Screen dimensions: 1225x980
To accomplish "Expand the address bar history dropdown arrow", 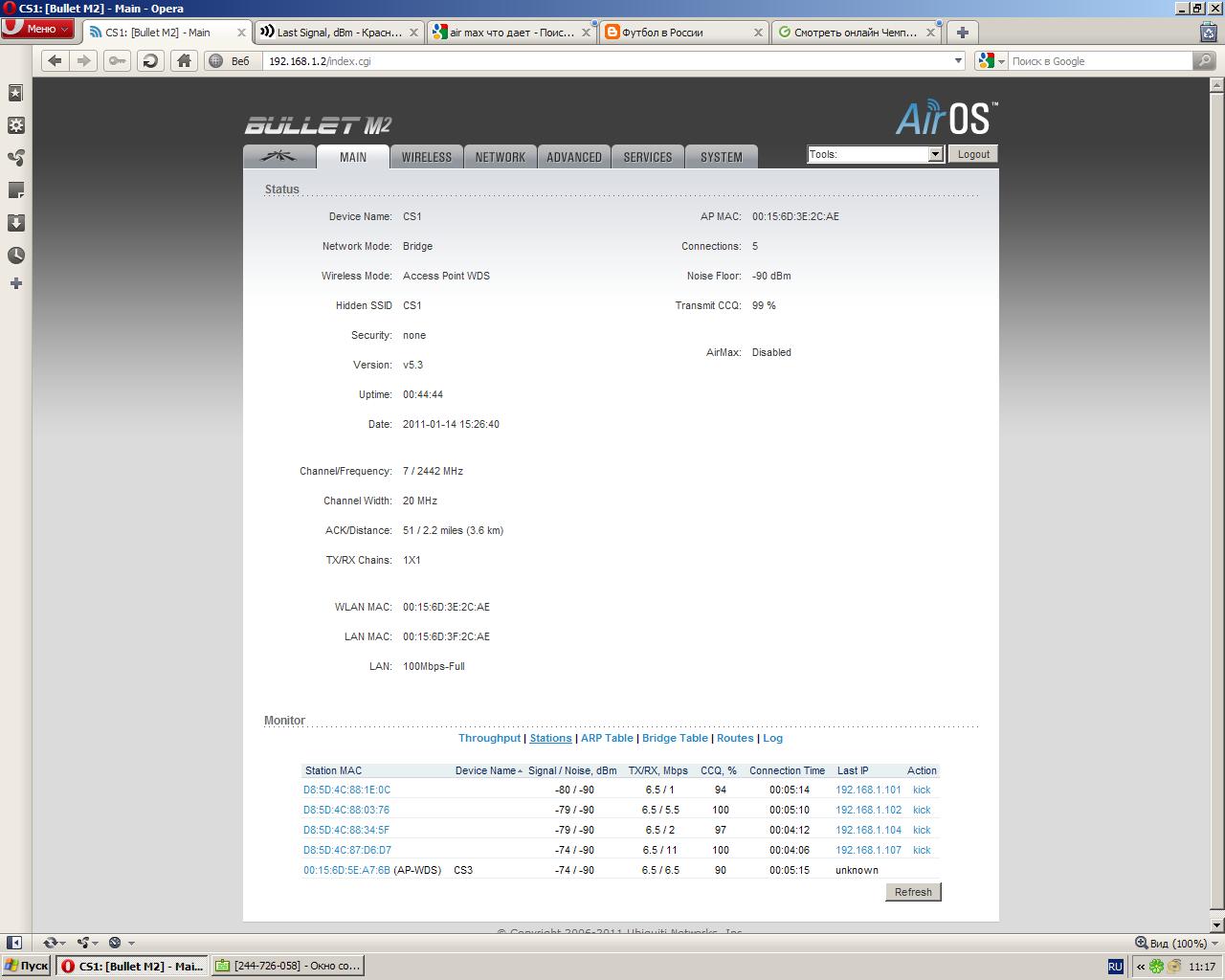I will (x=958, y=60).
